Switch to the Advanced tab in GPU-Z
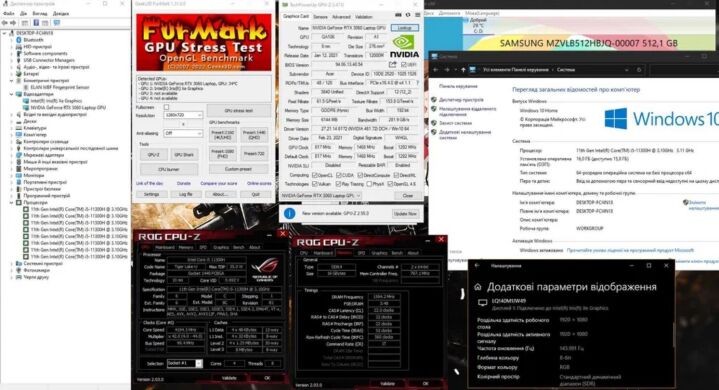 click(x=341, y=17)
